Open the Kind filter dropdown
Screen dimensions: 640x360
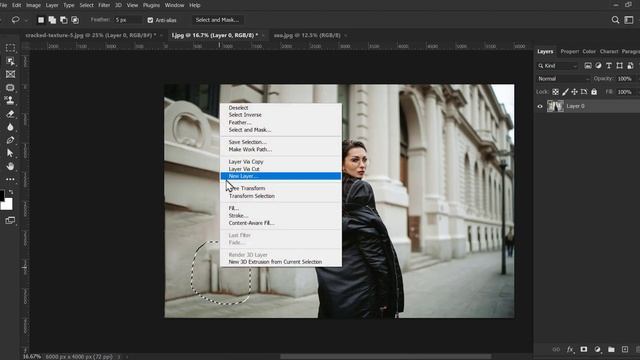558,66
